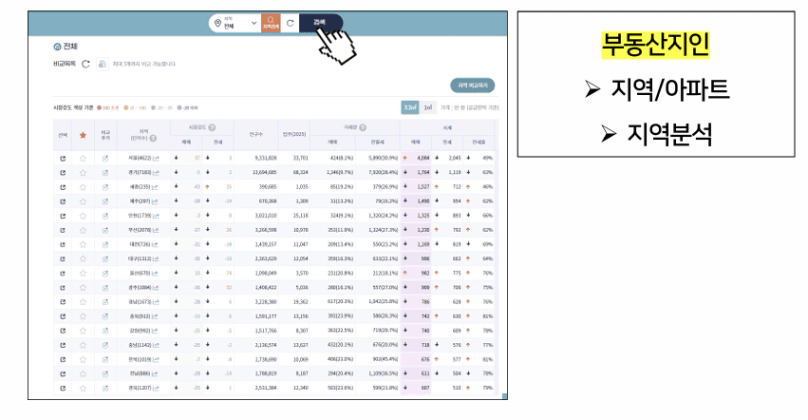Open the 대구(1312) region link
The image size is (808, 420).
point(140,259)
